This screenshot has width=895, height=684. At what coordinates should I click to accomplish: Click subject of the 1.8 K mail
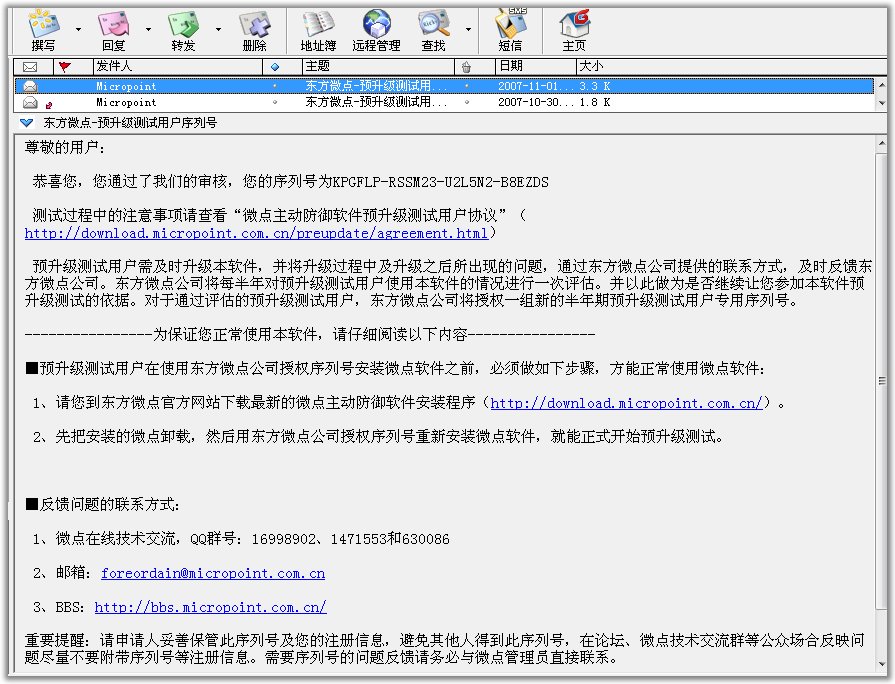click(376, 103)
